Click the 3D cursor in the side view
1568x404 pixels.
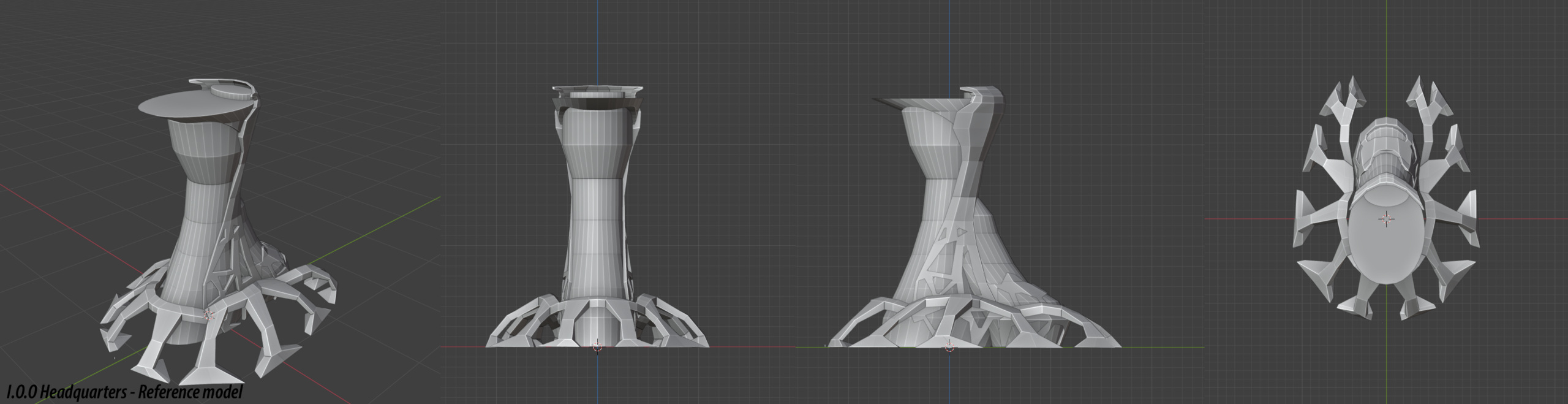click(949, 347)
